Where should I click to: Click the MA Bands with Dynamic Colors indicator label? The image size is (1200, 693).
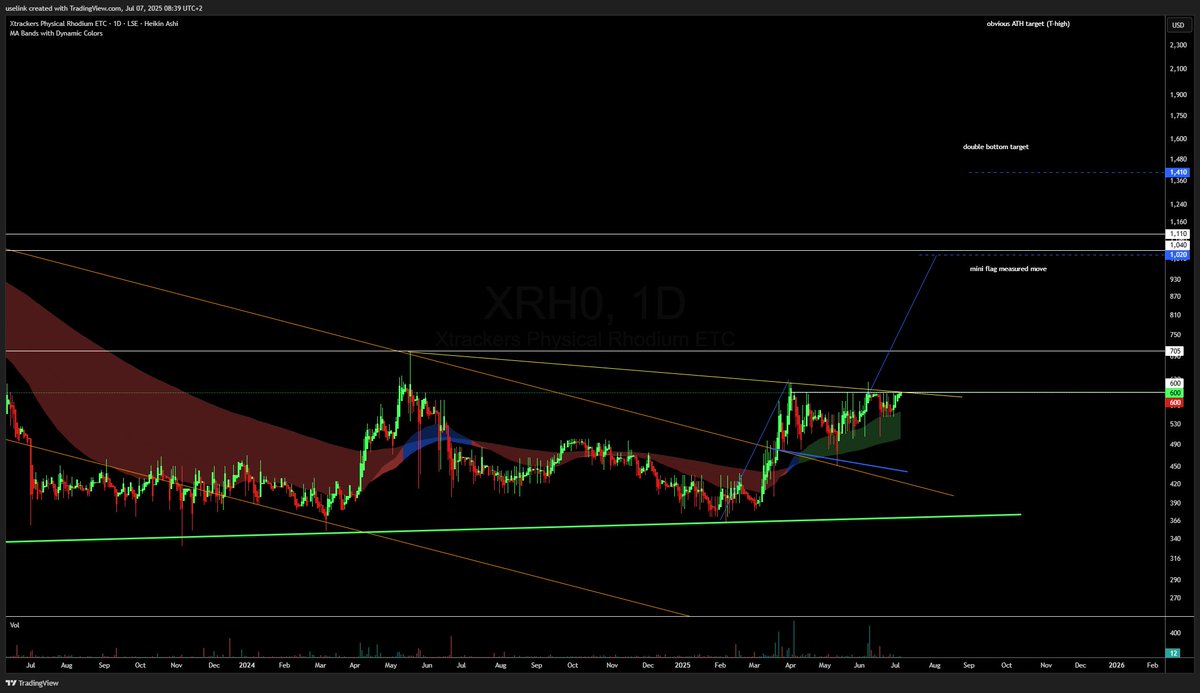click(56, 33)
